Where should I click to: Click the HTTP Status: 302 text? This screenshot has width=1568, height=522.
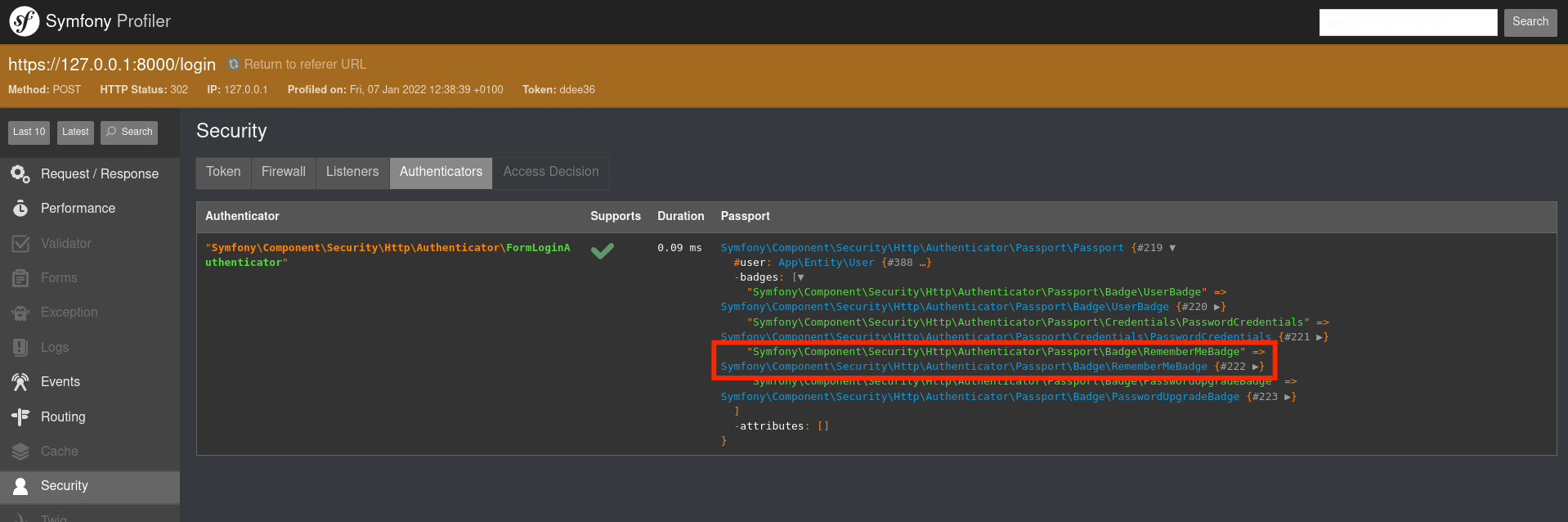point(144,90)
